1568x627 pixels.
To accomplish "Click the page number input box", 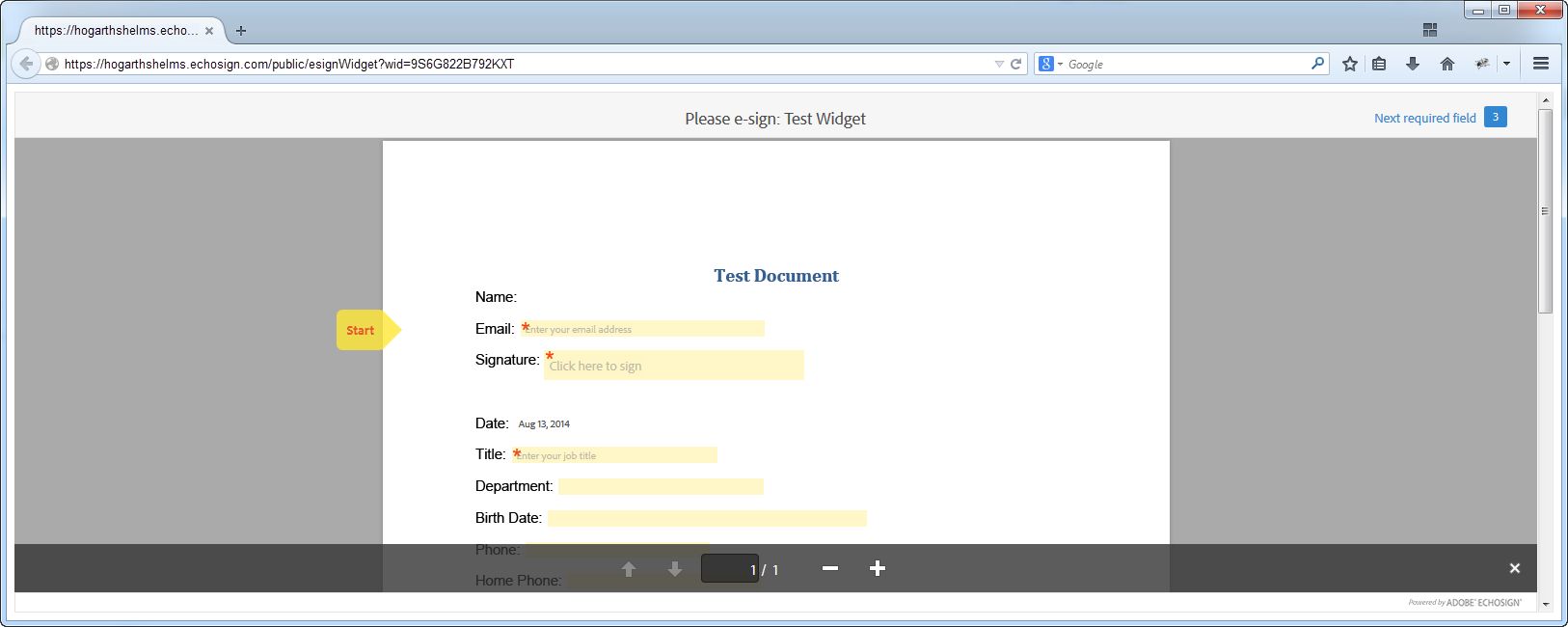I will point(729,568).
